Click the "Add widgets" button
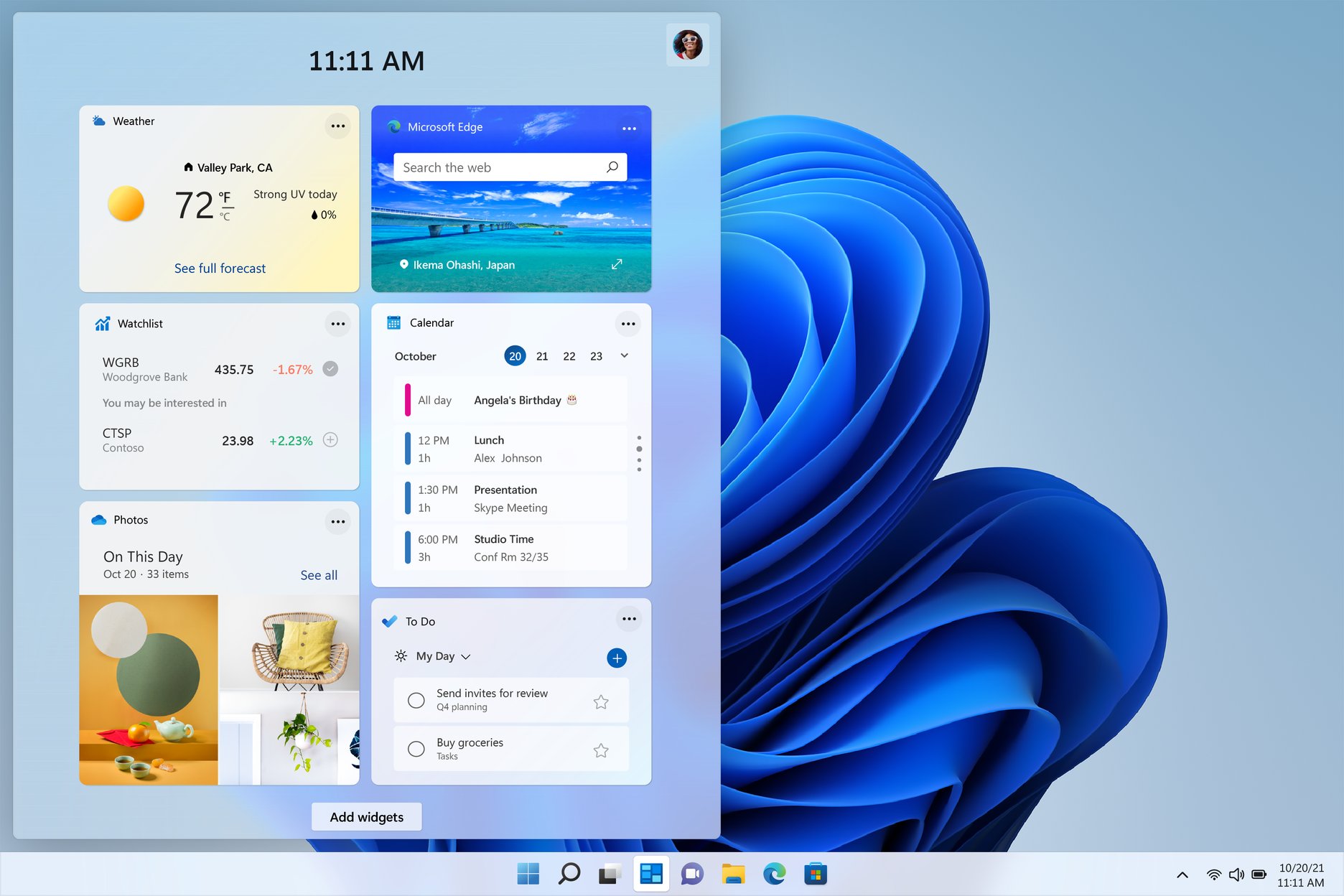 click(366, 816)
